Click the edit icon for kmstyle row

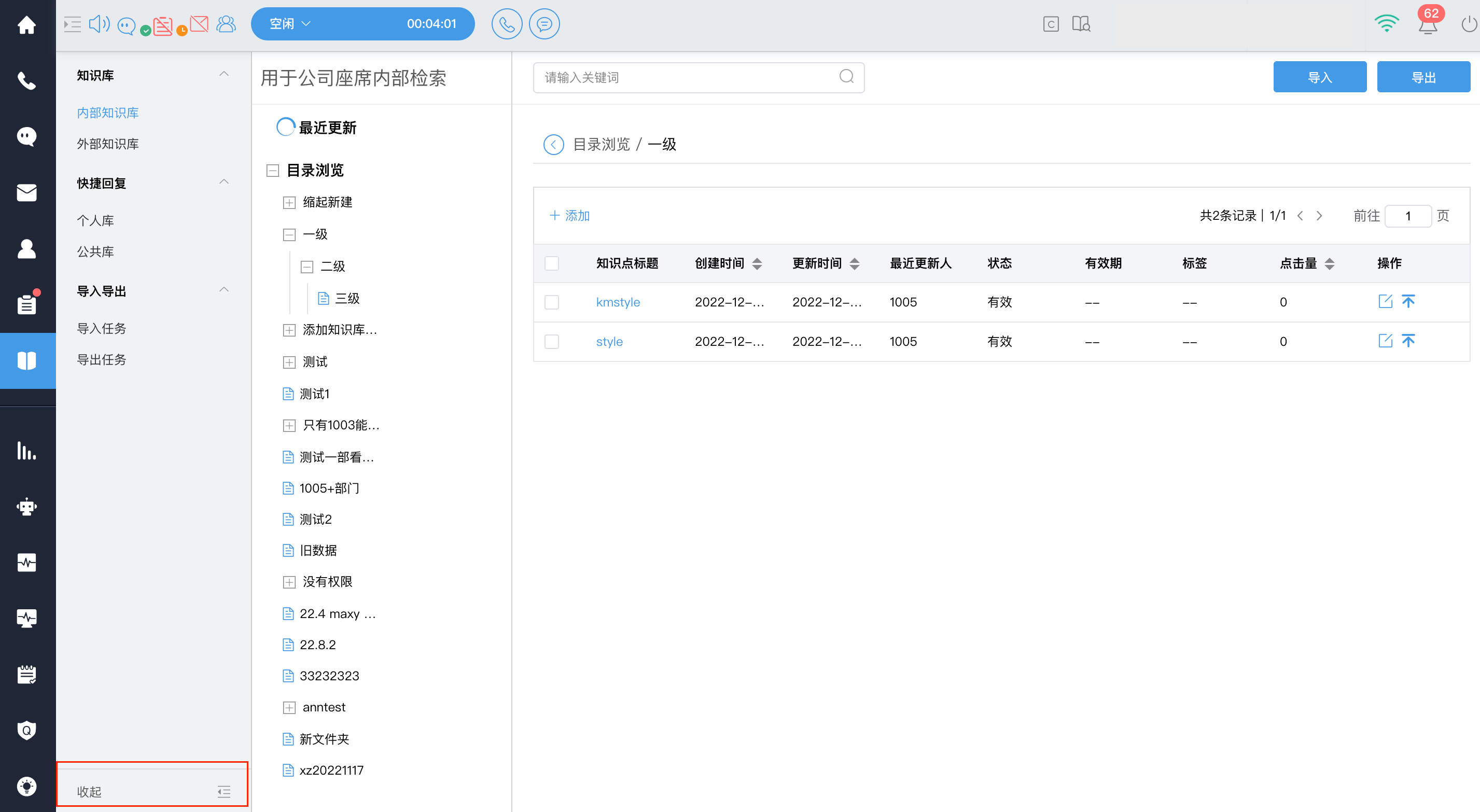pos(1385,301)
